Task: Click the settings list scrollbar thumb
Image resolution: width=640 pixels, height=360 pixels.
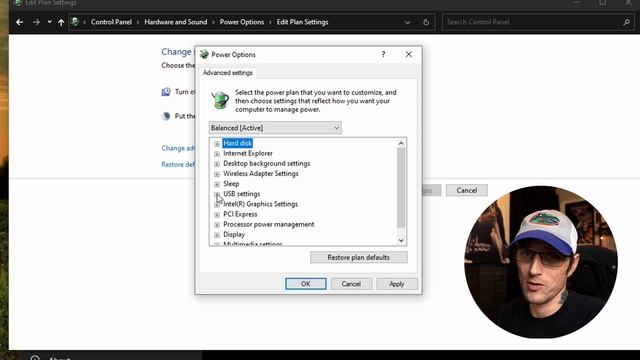Action: point(401,188)
